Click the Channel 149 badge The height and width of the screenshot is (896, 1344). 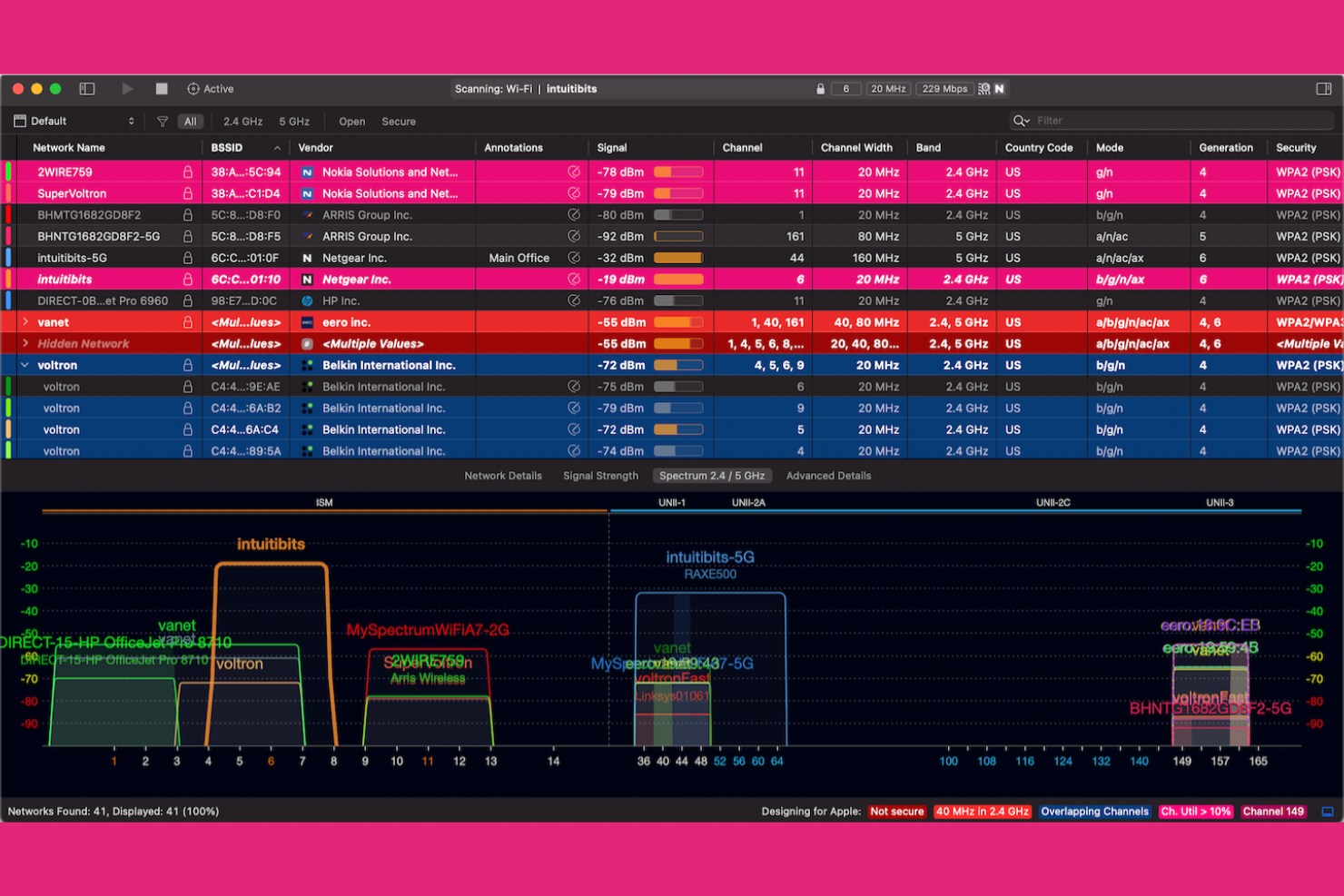point(1273,812)
